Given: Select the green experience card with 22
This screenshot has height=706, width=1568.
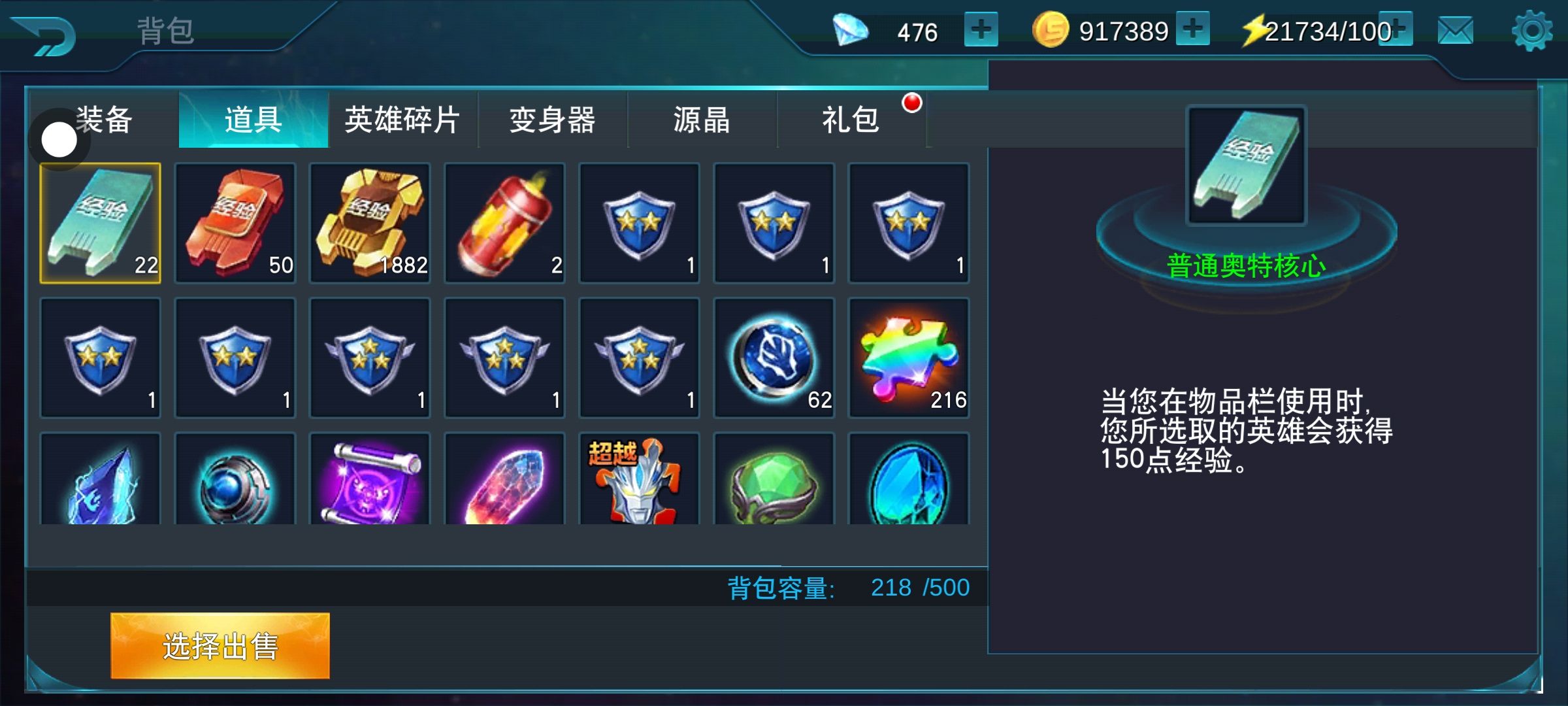Looking at the screenshot, I should pos(100,223).
